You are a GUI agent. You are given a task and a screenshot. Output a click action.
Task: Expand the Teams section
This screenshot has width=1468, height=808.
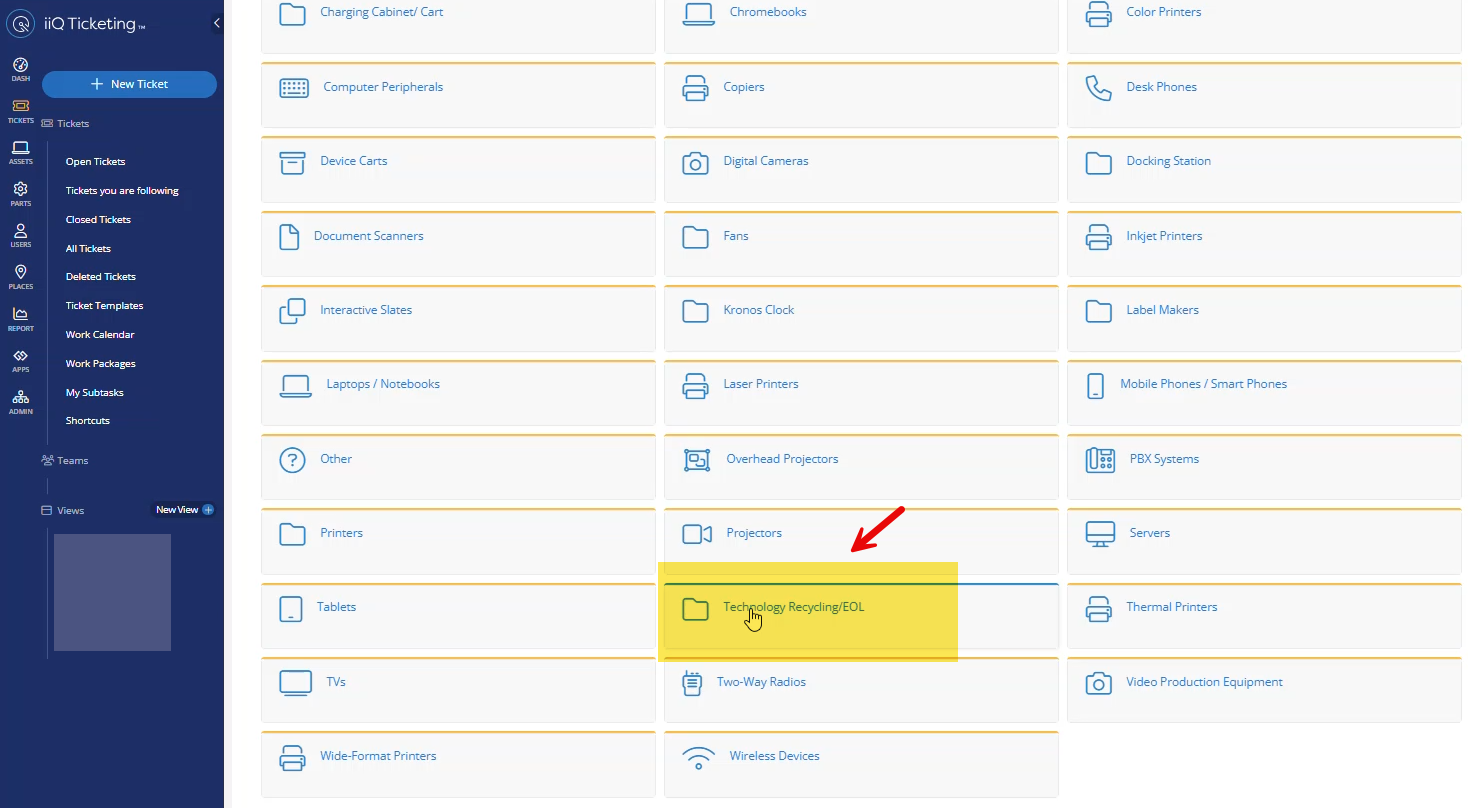tap(65, 460)
